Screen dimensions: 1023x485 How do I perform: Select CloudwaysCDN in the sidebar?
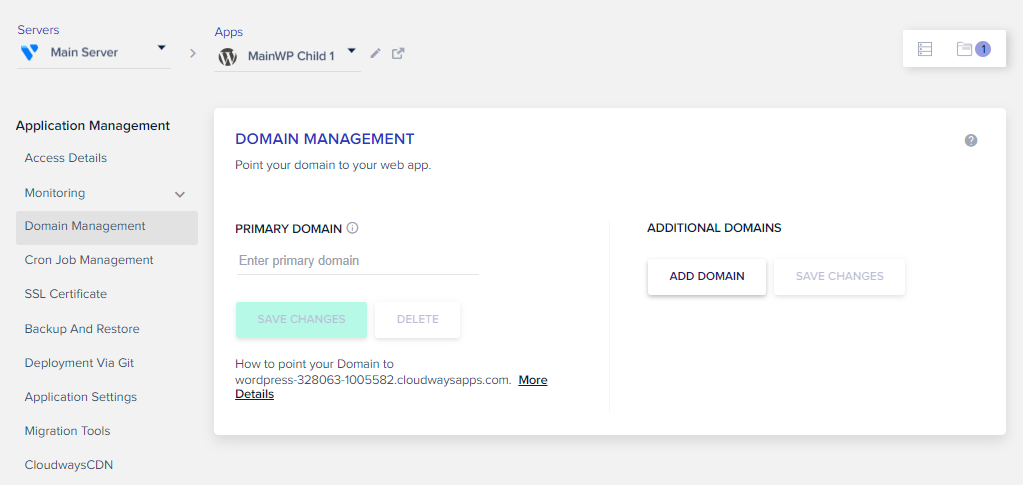tap(69, 465)
